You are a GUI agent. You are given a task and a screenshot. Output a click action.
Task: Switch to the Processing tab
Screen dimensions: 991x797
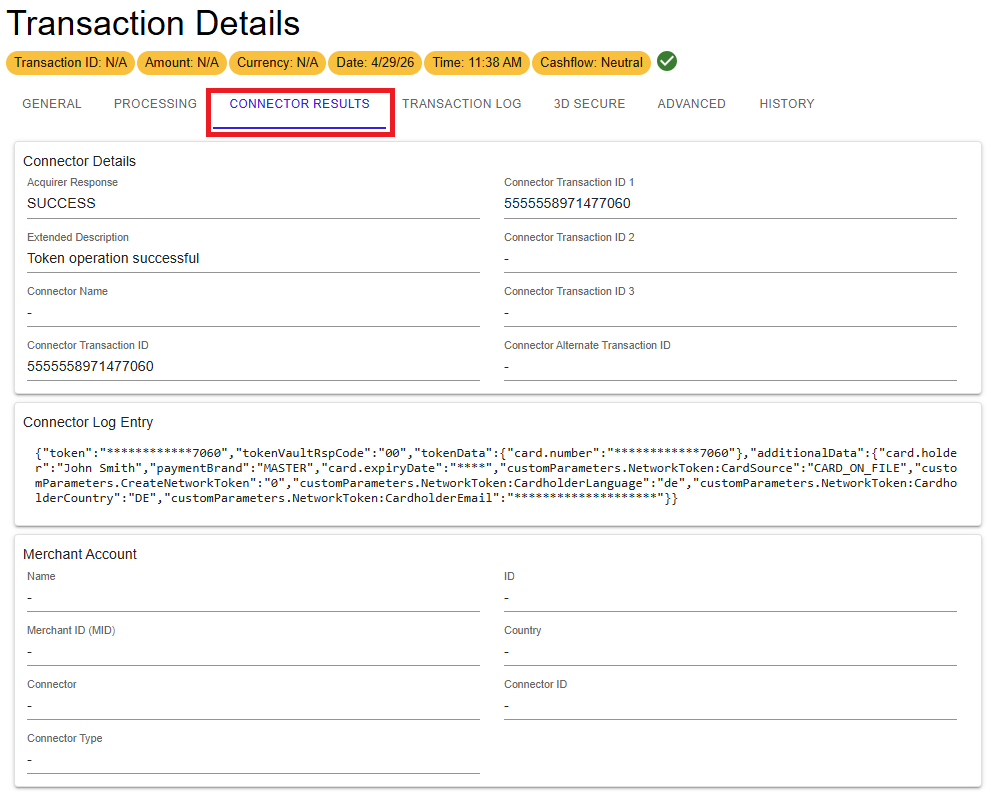pyautogui.click(x=155, y=104)
